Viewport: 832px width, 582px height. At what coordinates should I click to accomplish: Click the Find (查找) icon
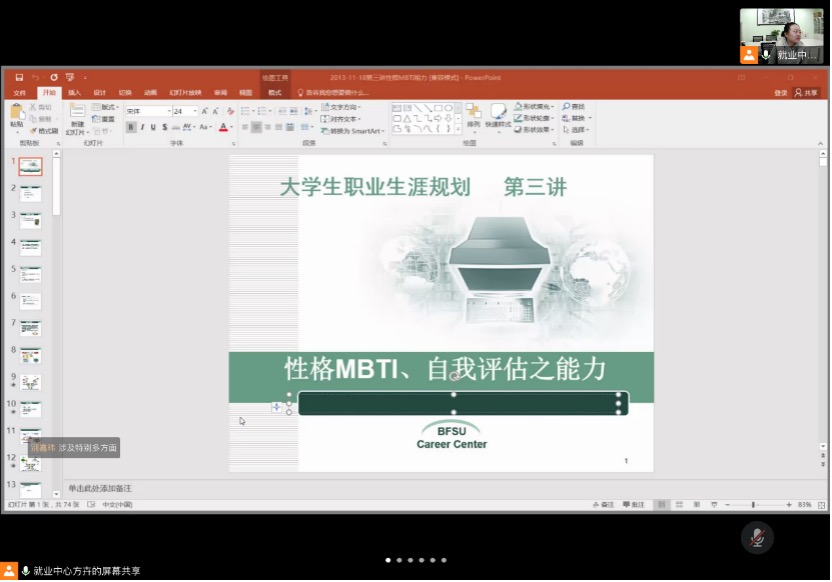[573, 106]
